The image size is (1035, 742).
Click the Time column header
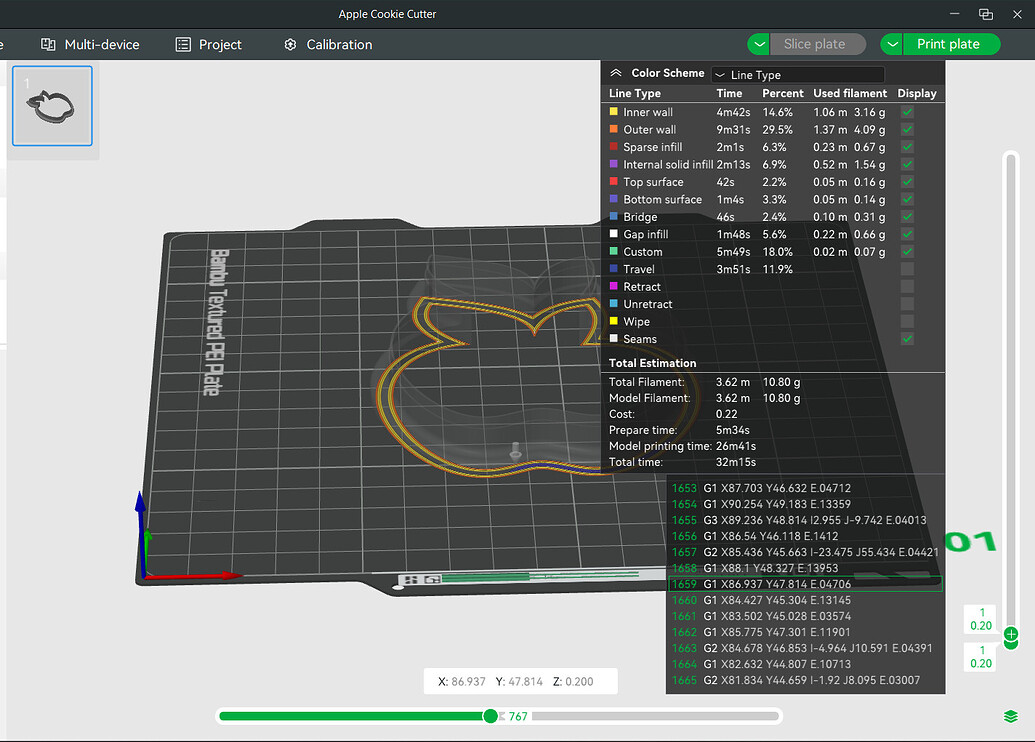coord(729,93)
